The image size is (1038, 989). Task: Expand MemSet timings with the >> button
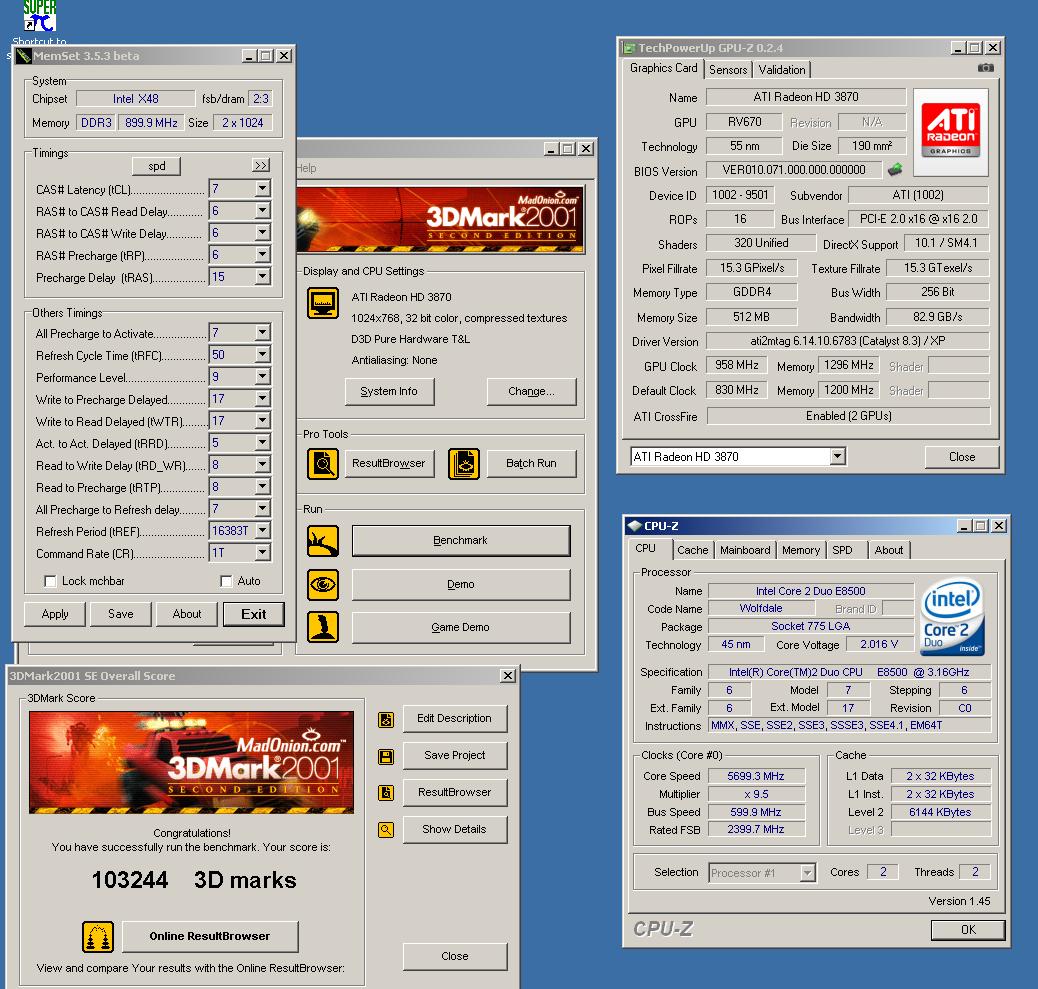tap(261, 165)
